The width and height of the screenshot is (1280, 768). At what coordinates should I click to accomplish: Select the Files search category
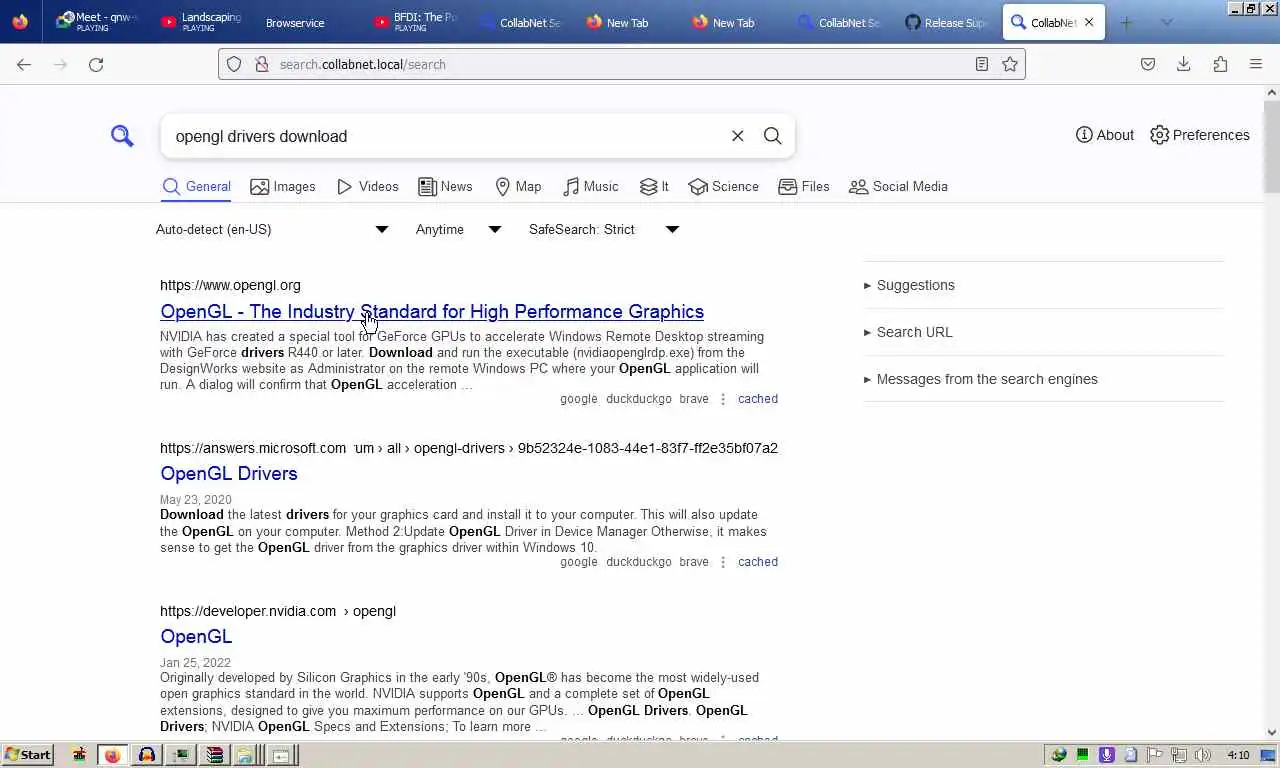pos(804,187)
